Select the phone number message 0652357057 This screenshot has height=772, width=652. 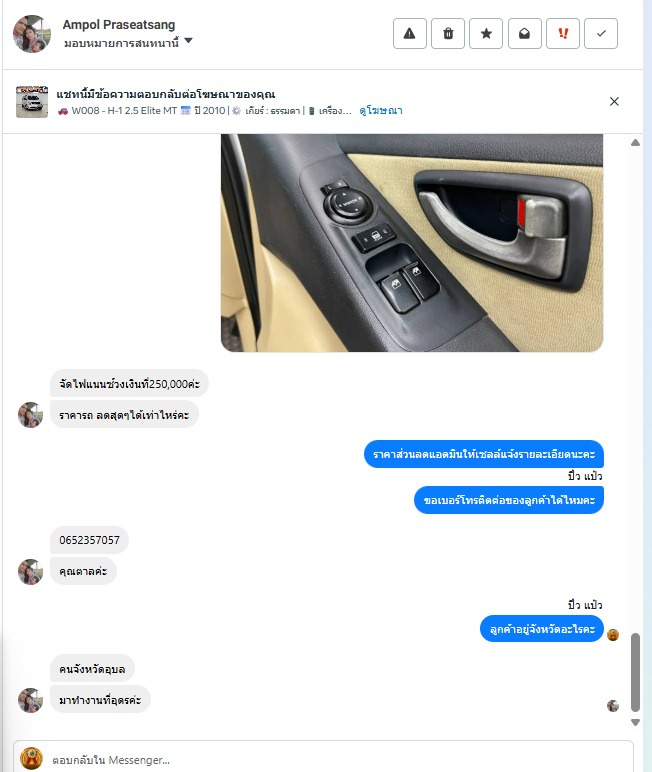[x=90, y=540]
